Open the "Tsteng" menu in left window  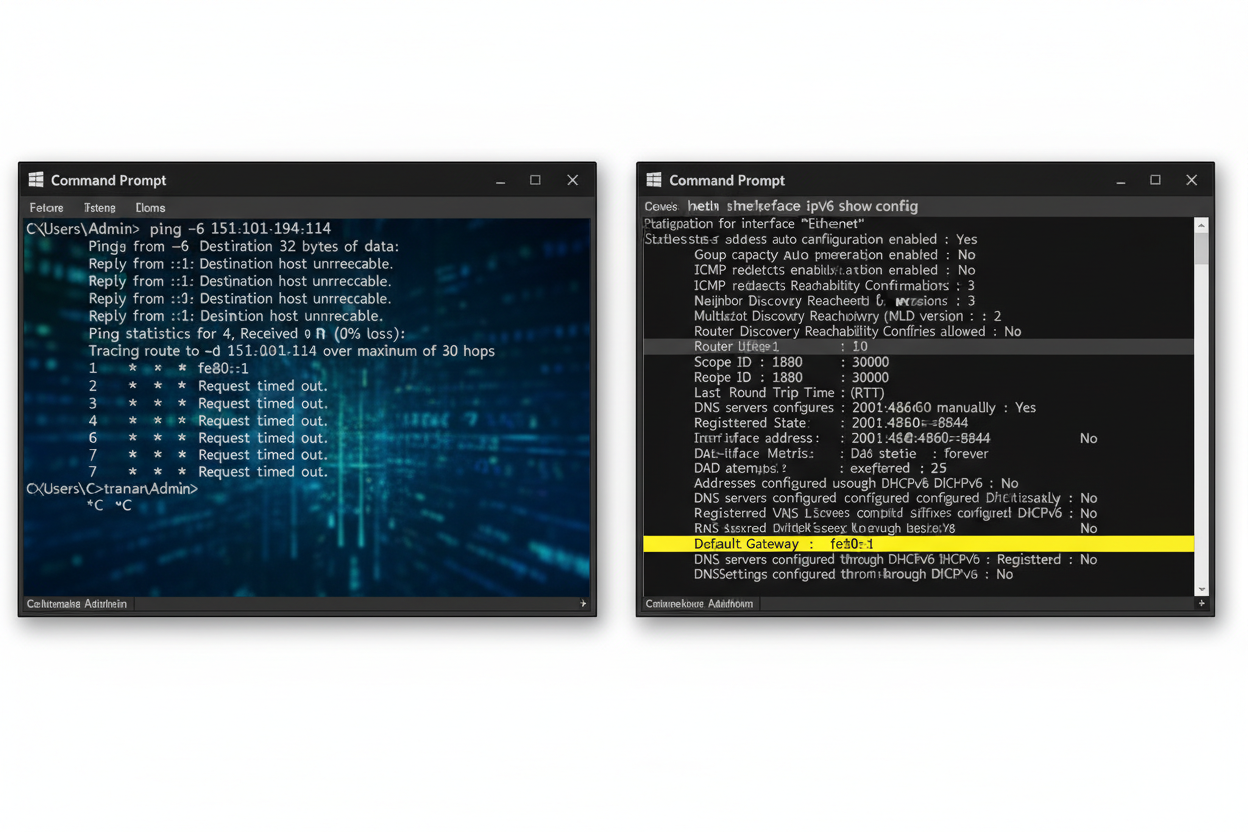(x=100, y=208)
